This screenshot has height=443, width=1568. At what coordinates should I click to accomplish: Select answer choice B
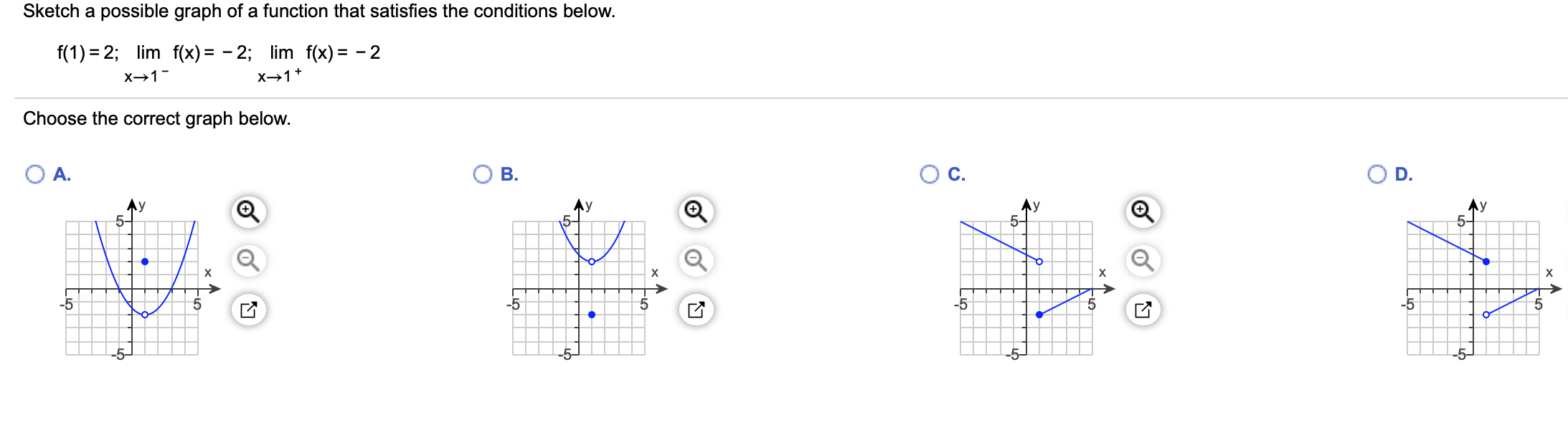point(482,173)
